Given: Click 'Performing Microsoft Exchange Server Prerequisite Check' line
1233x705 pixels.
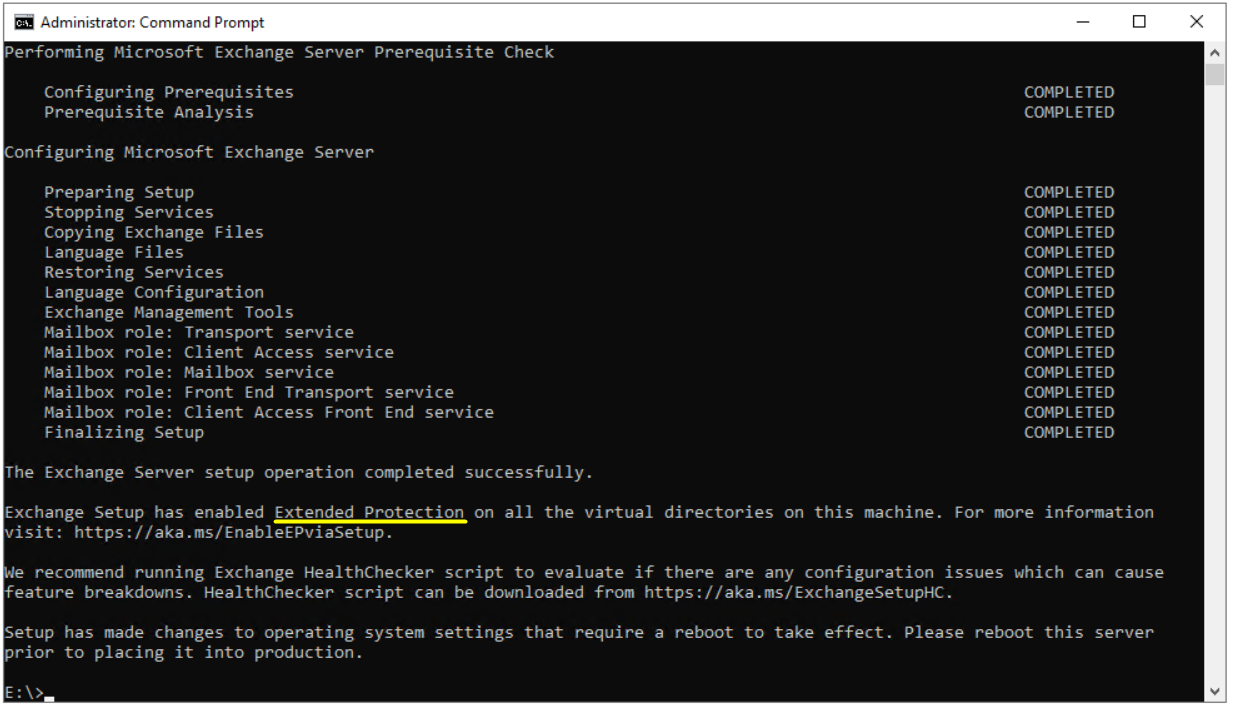Looking at the screenshot, I should (279, 52).
